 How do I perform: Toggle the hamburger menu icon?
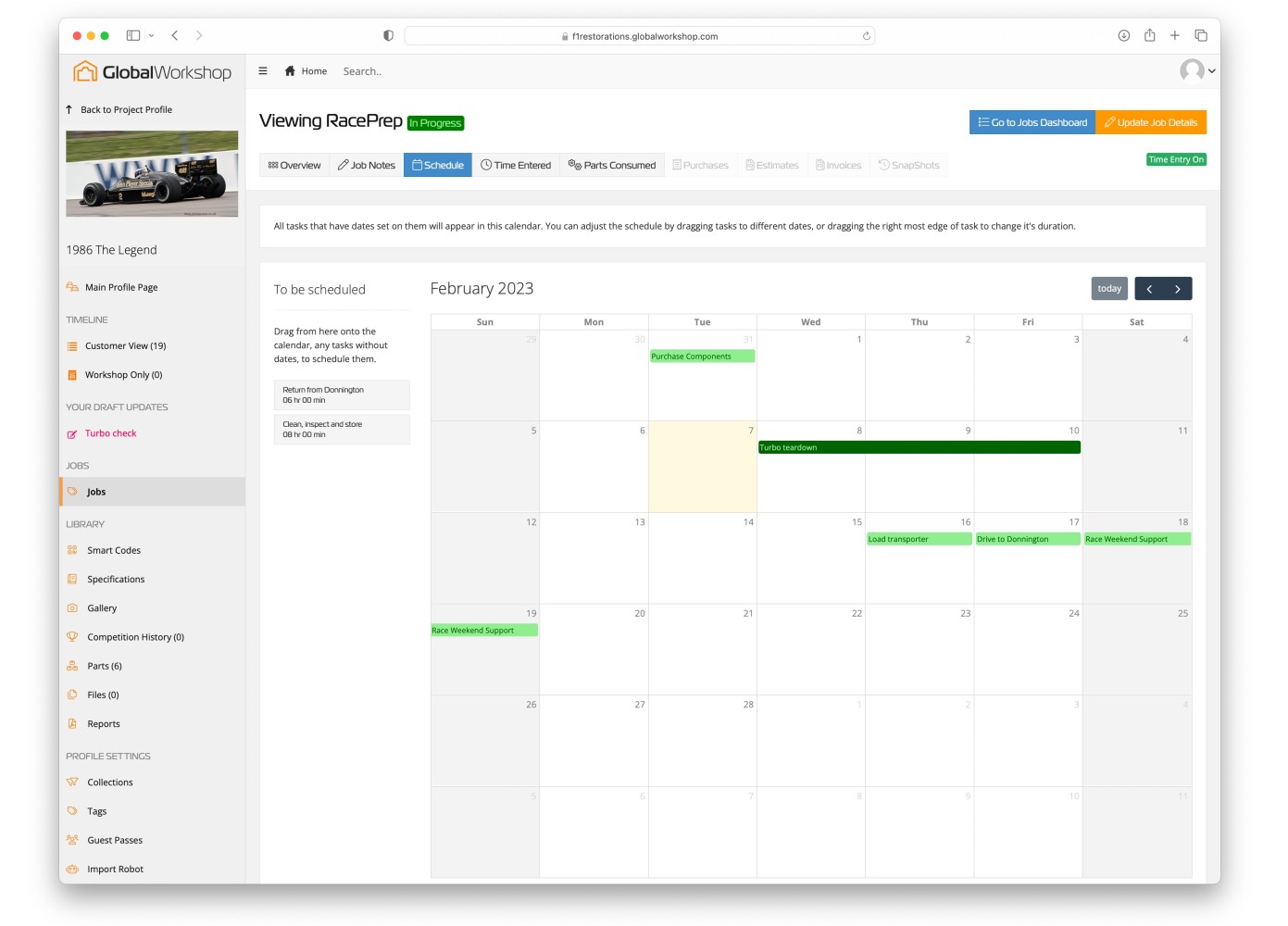click(x=263, y=70)
